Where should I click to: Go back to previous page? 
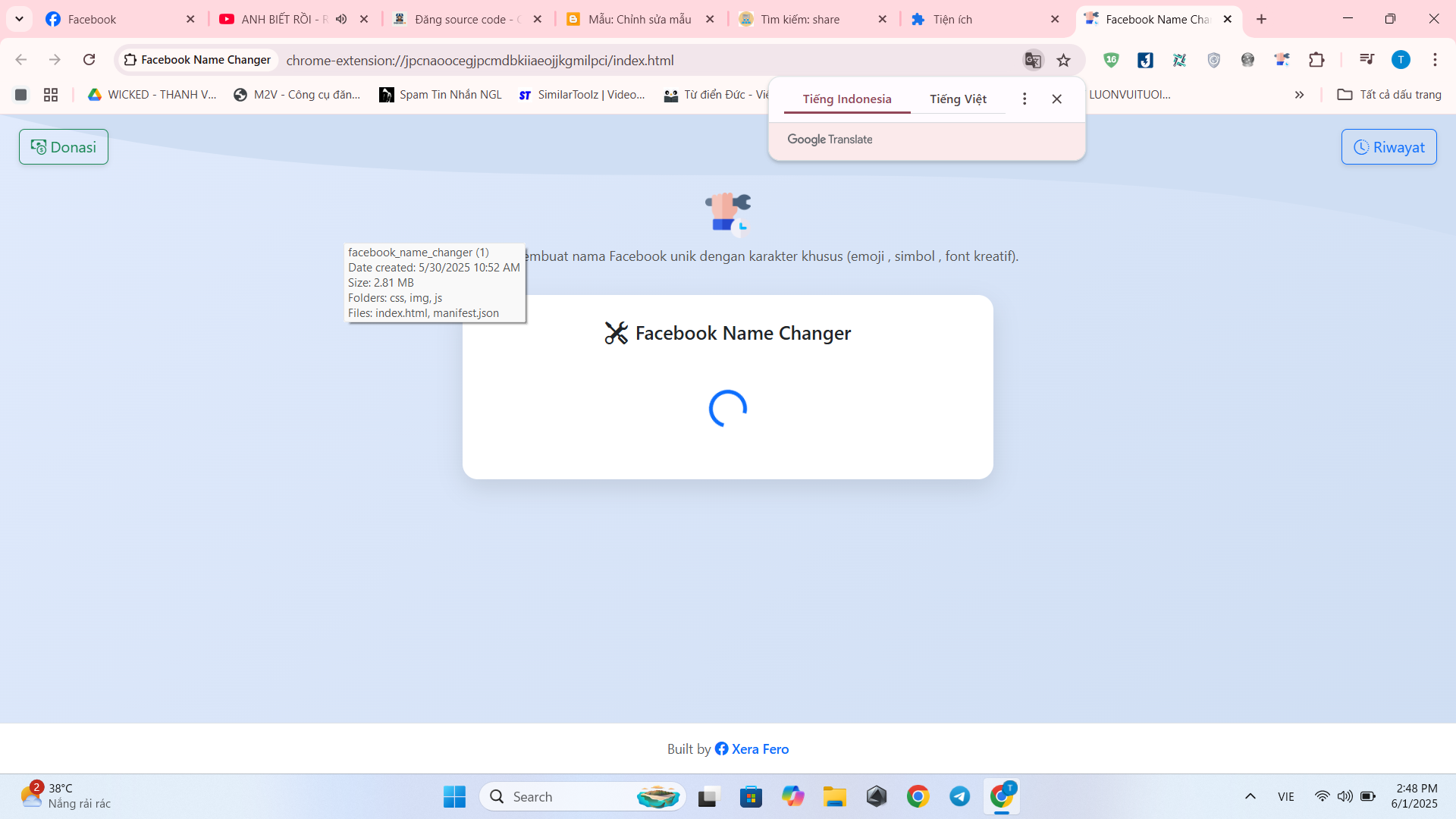pyautogui.click(x=21, y=60)
